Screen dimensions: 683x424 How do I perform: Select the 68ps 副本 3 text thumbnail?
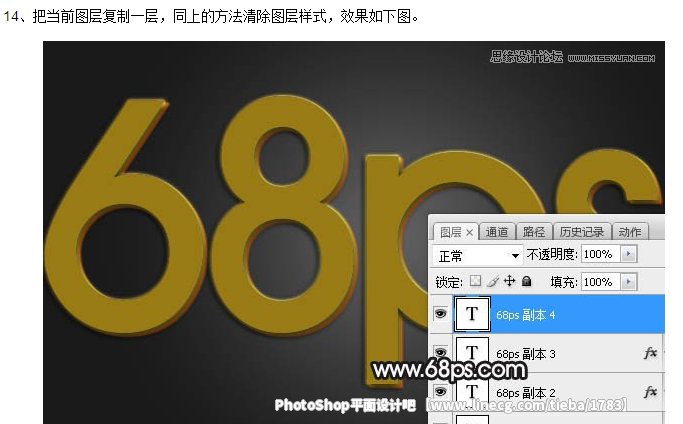pyautogui.click(x=472, y=352)
